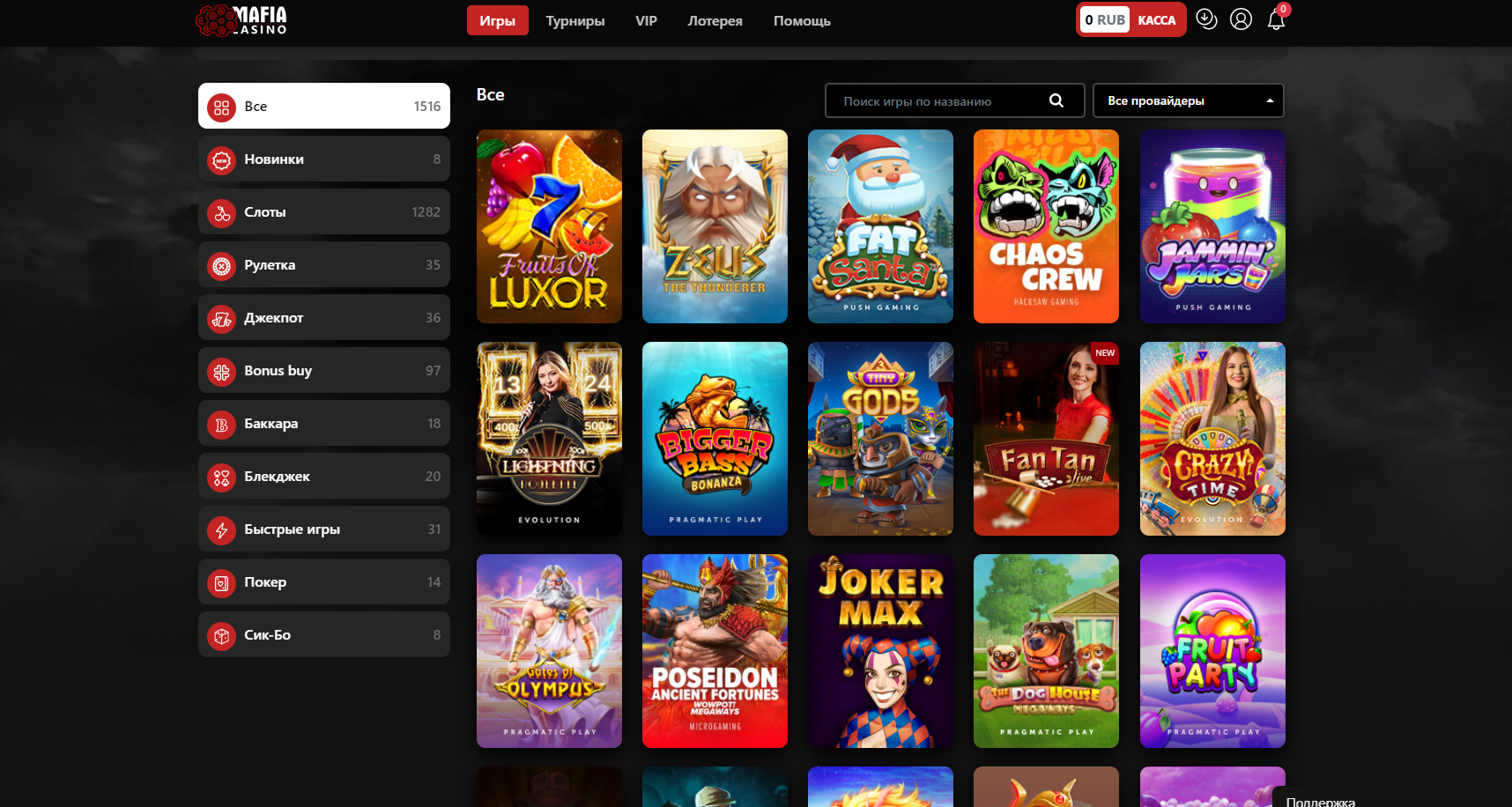Select the Слоты category label
1512x807 pixels.
[x=265, y=212]
